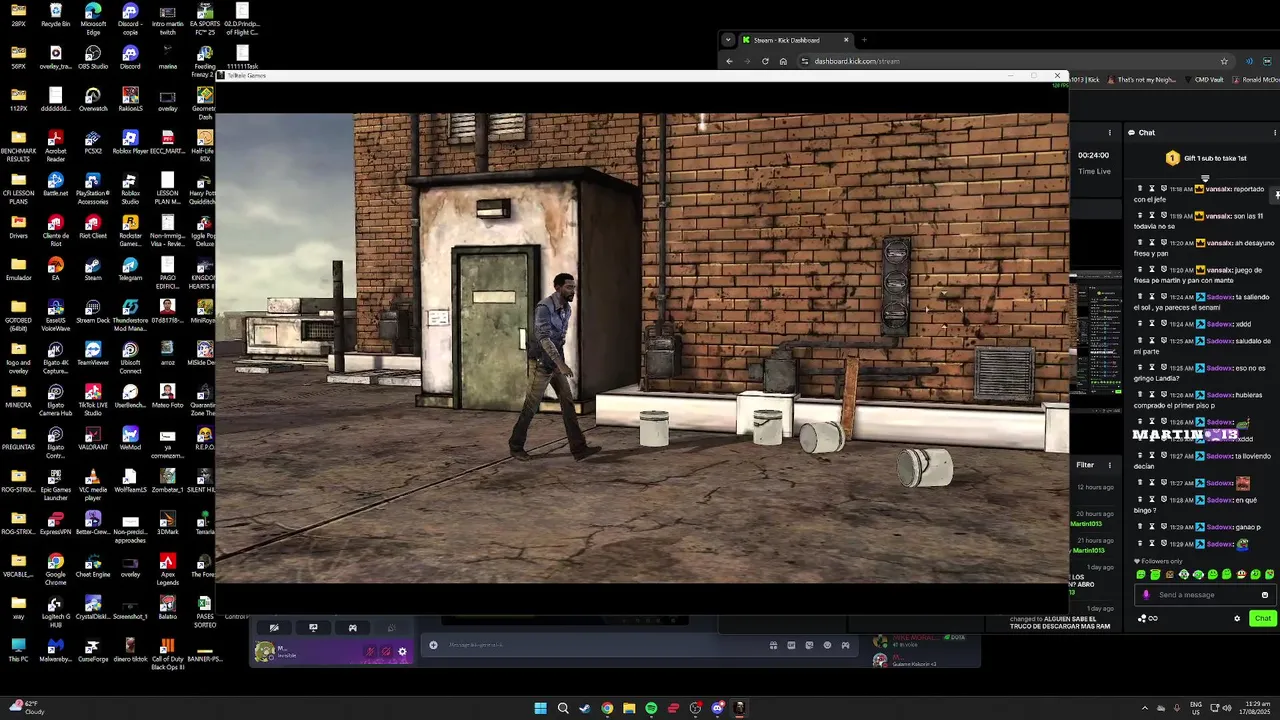Open the Recycle Bin desktop icon

click(x=56, y=16)
